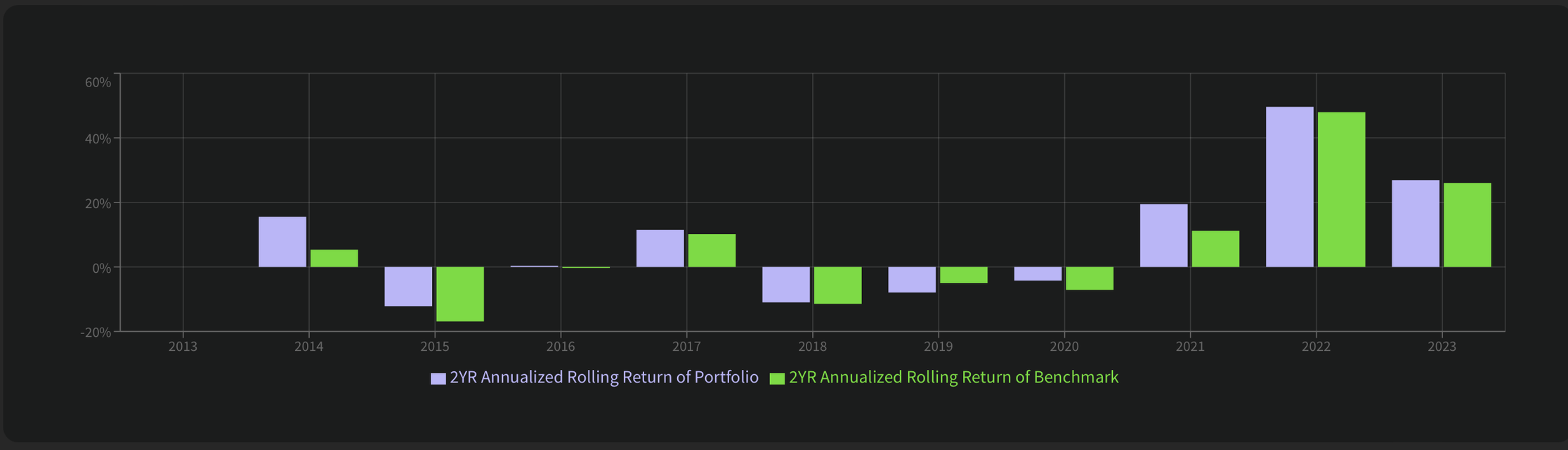Click the green Benchmark legend swatch
Screen dimensions: 1568x450
click(777, 378)
